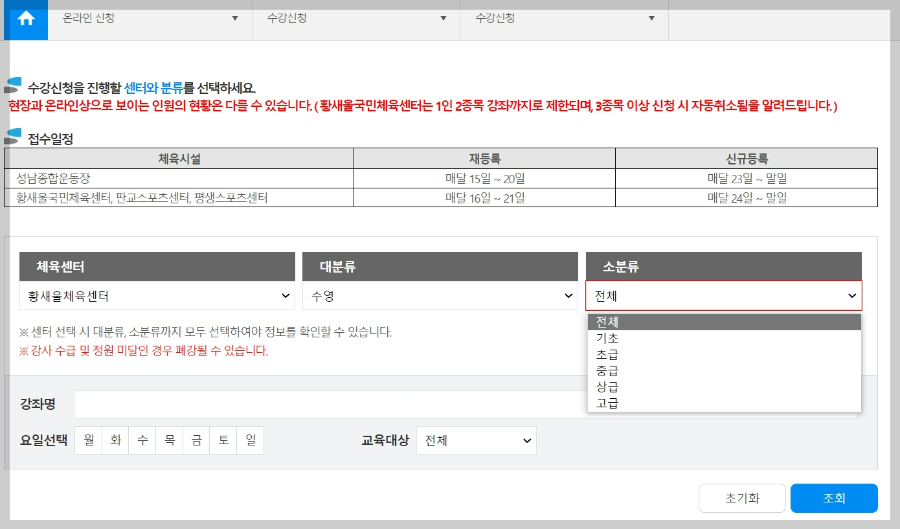Image resolution: width=900 pixels, height=529 pixels.
Task: Reset the form with 초기화
Action: click(742, 498)
